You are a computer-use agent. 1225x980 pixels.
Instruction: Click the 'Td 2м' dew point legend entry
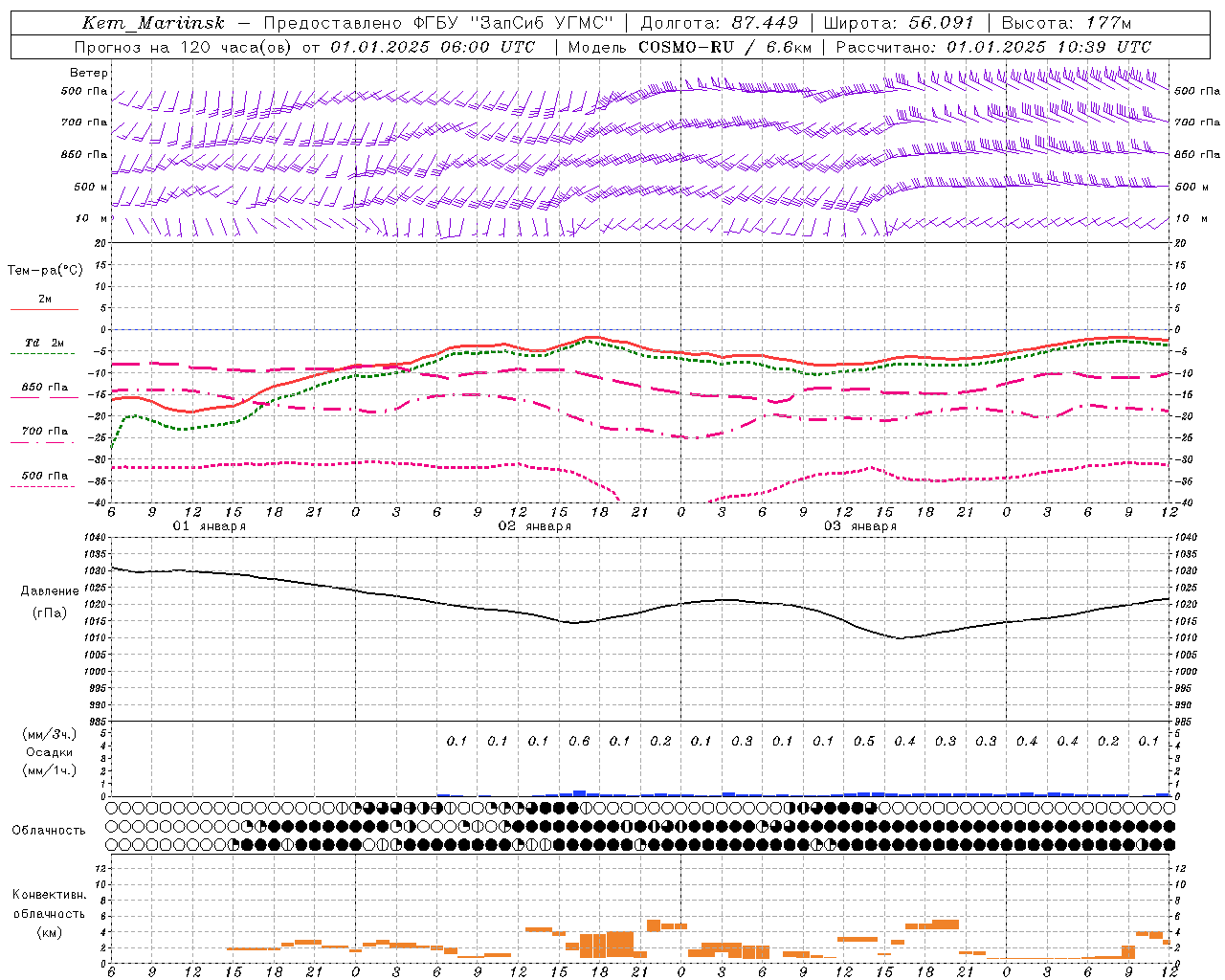pos(45,343)
